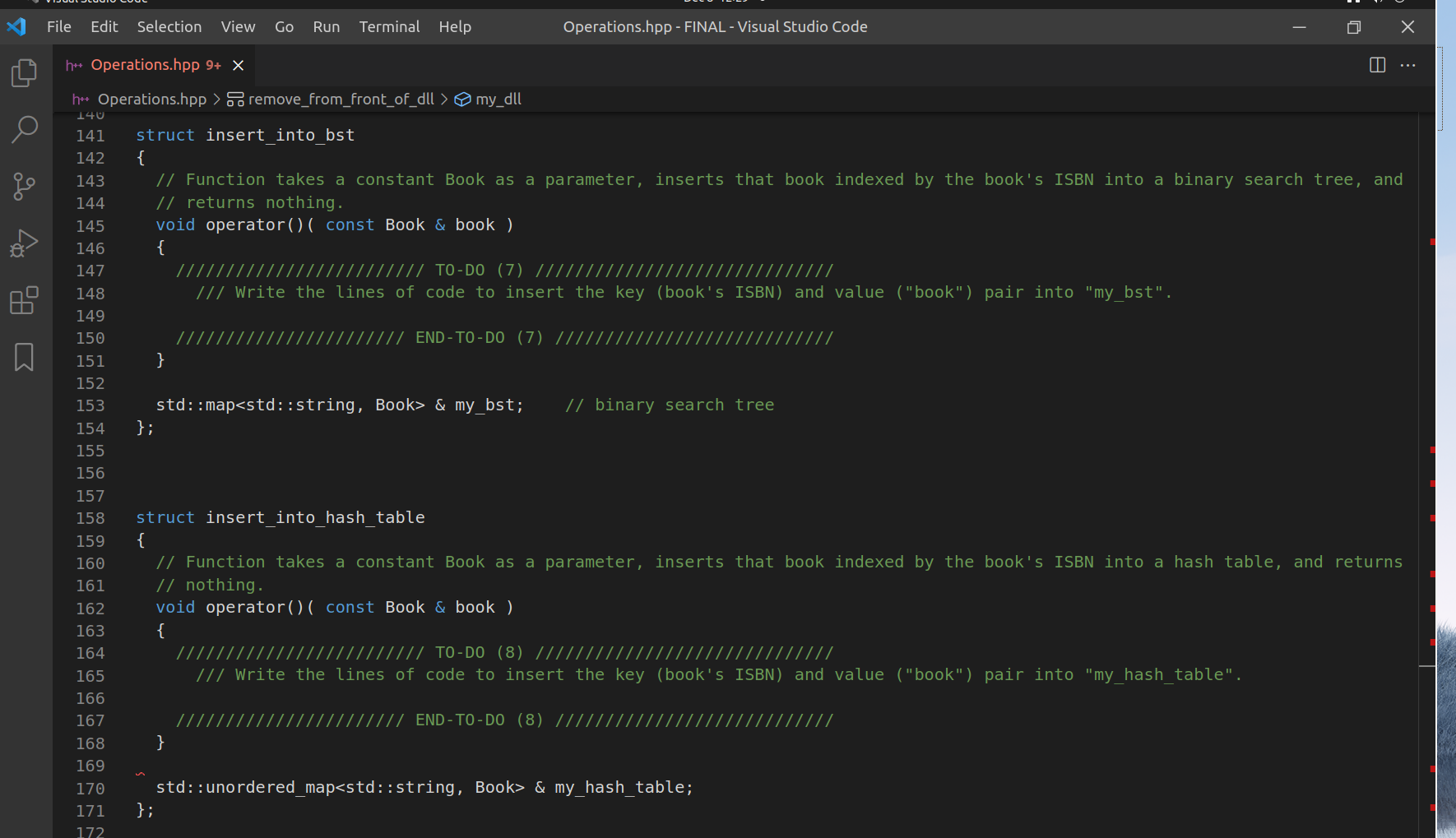Click the my_hash_table declaration on line 170
Image resolution: width=1456 pixels, height=838 pixels.
pyautogui.click(x=424, y=787)
